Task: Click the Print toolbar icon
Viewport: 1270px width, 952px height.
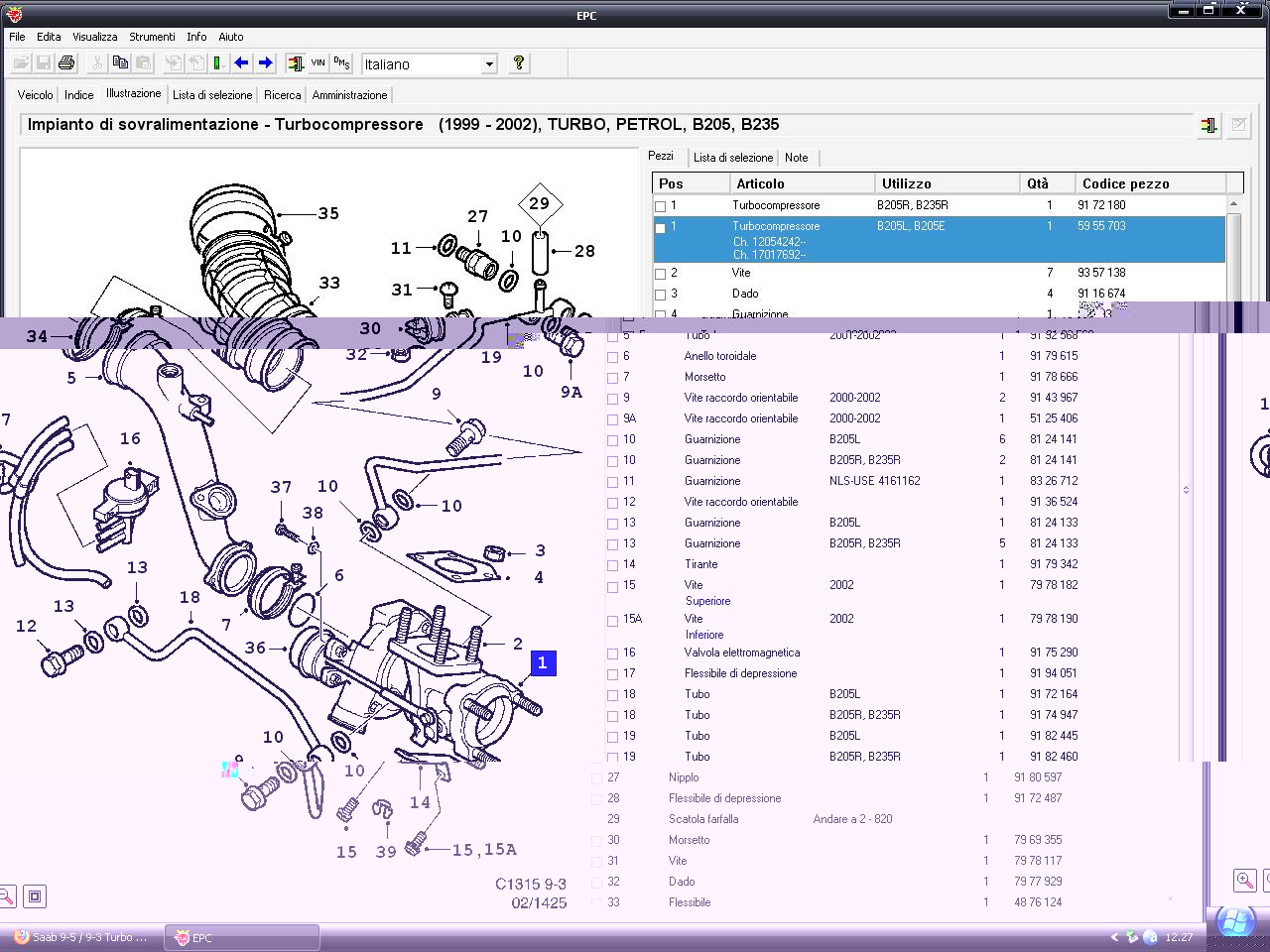Action: pyautogui.click(x=66, y=63)
